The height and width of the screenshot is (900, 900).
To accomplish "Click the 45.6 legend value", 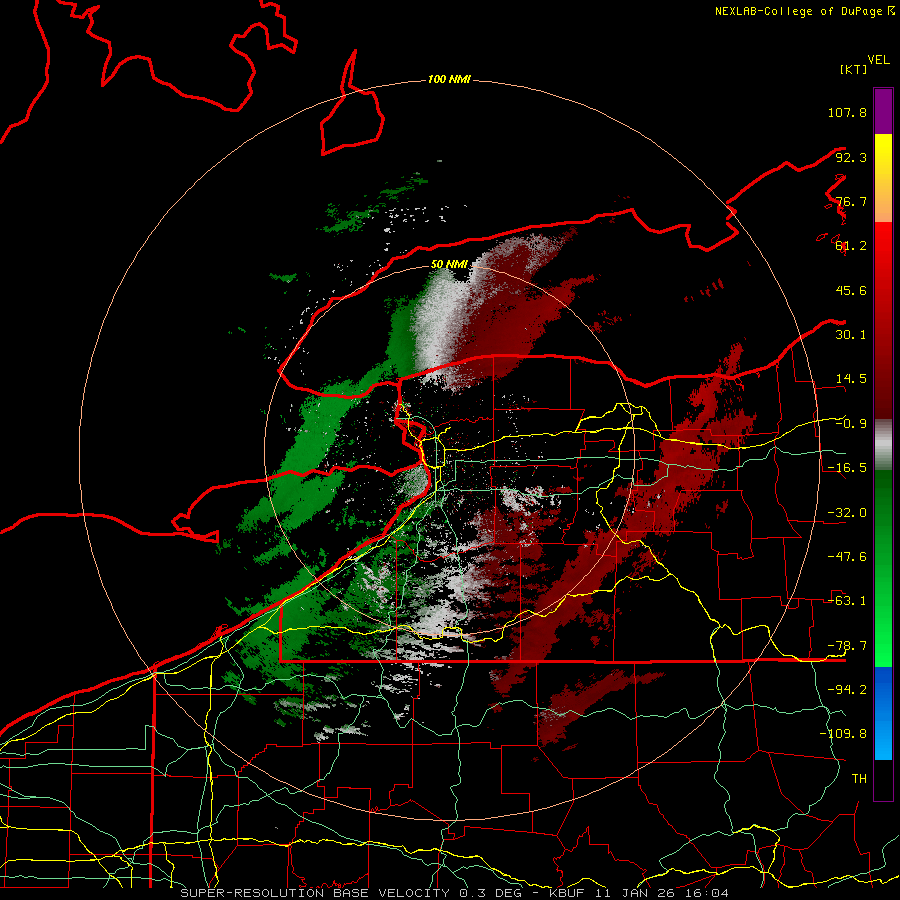I will pos(851,290).
